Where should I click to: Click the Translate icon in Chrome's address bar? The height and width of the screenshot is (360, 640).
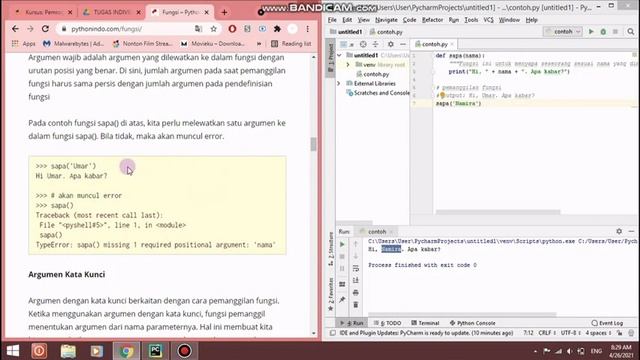pos(198,29)
